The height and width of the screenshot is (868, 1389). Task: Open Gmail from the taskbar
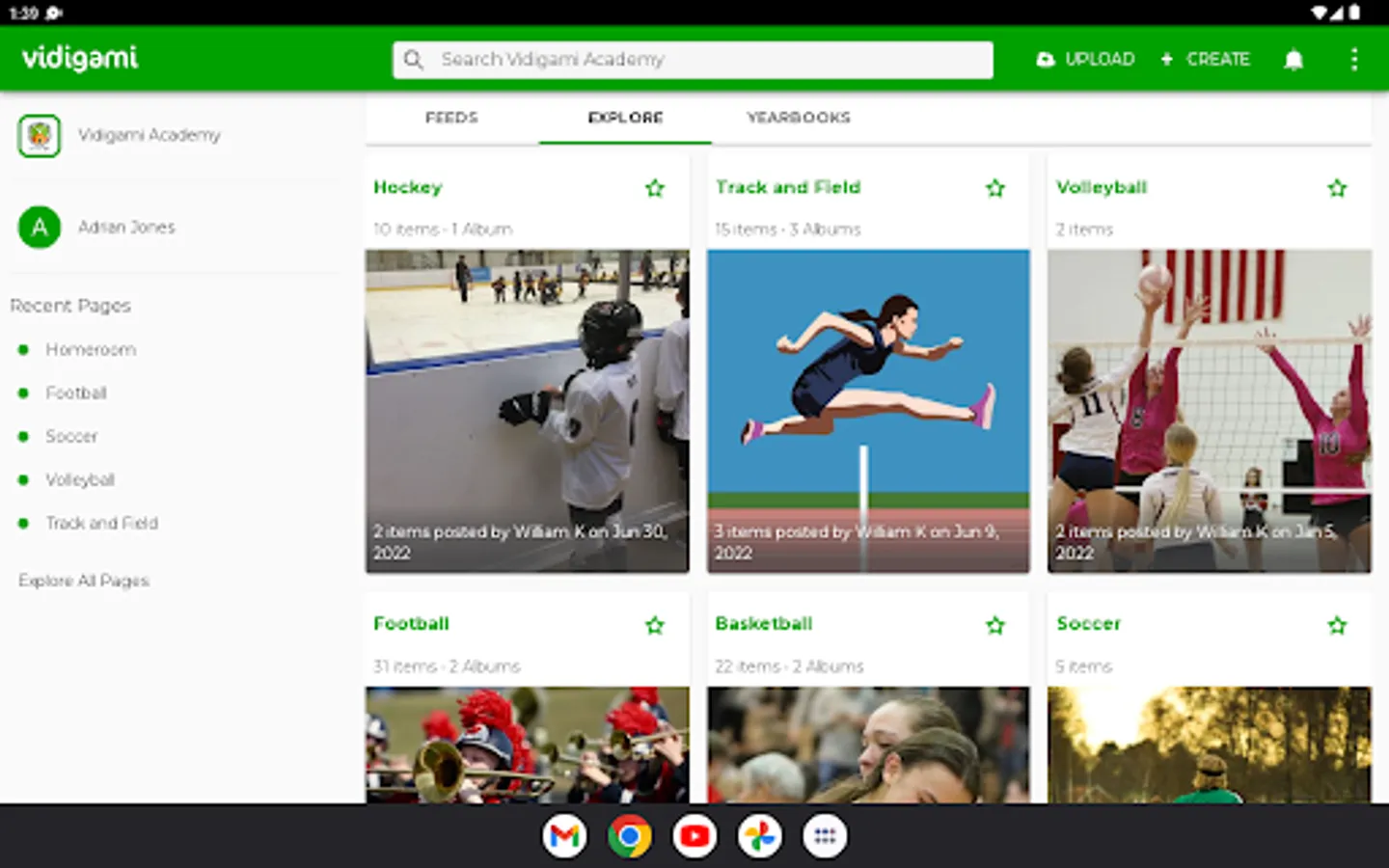pyautogui.click(x=564, y=836)
